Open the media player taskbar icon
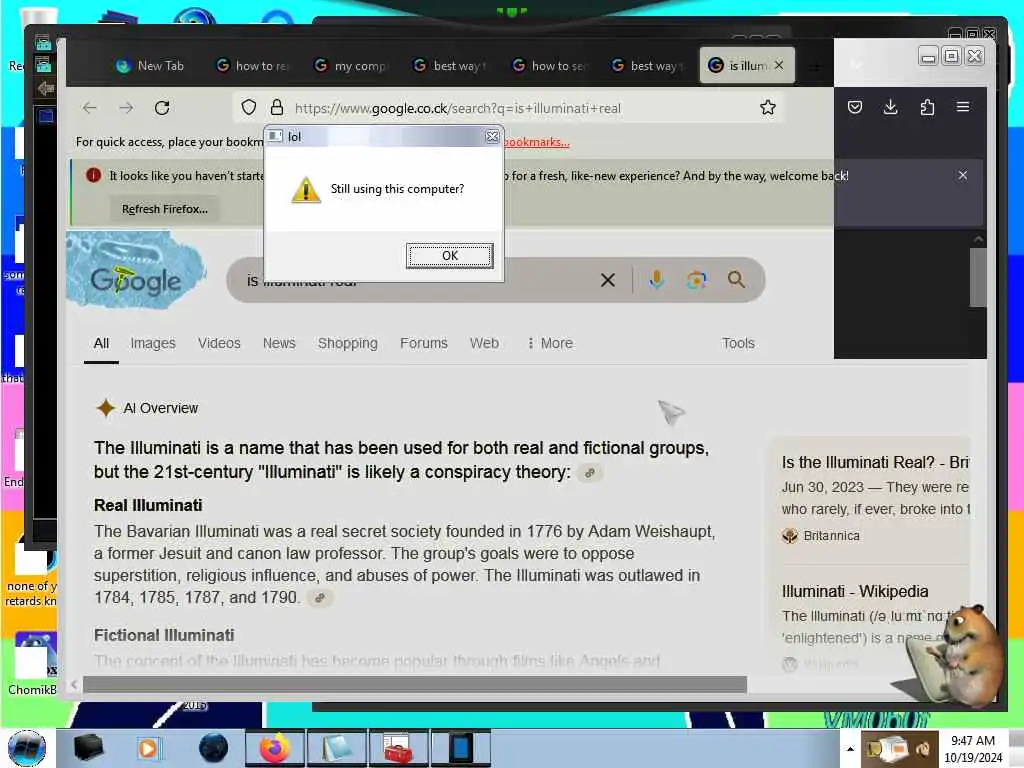The width and height of the screenshot is (1024, 768). 148,748
